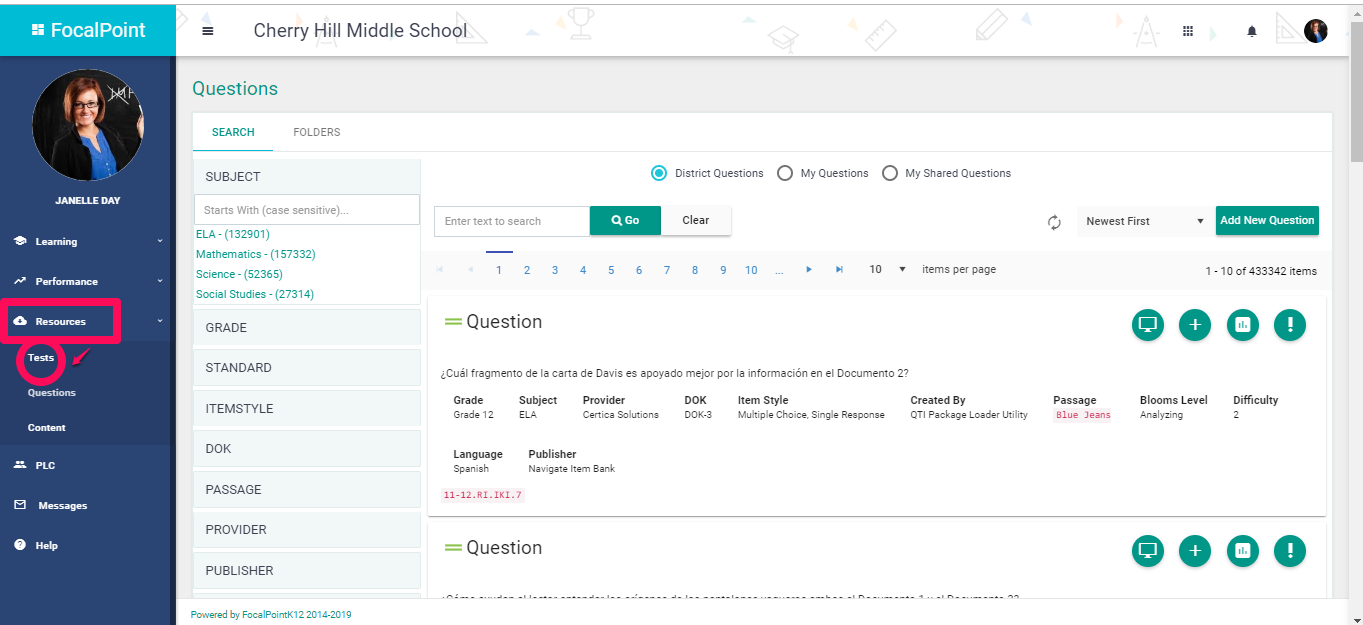Click the hamburger menu icon in header

208,31
